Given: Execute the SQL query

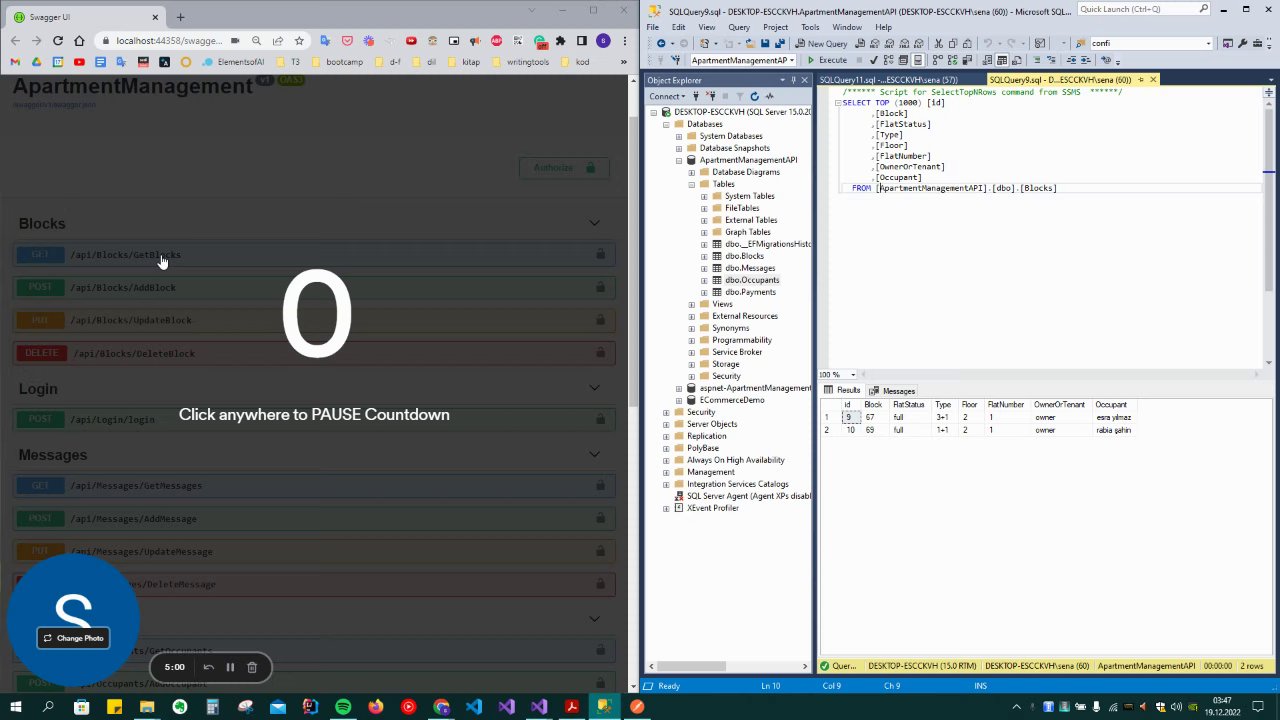Looking at the screenshot, I should tap(827, 60).
